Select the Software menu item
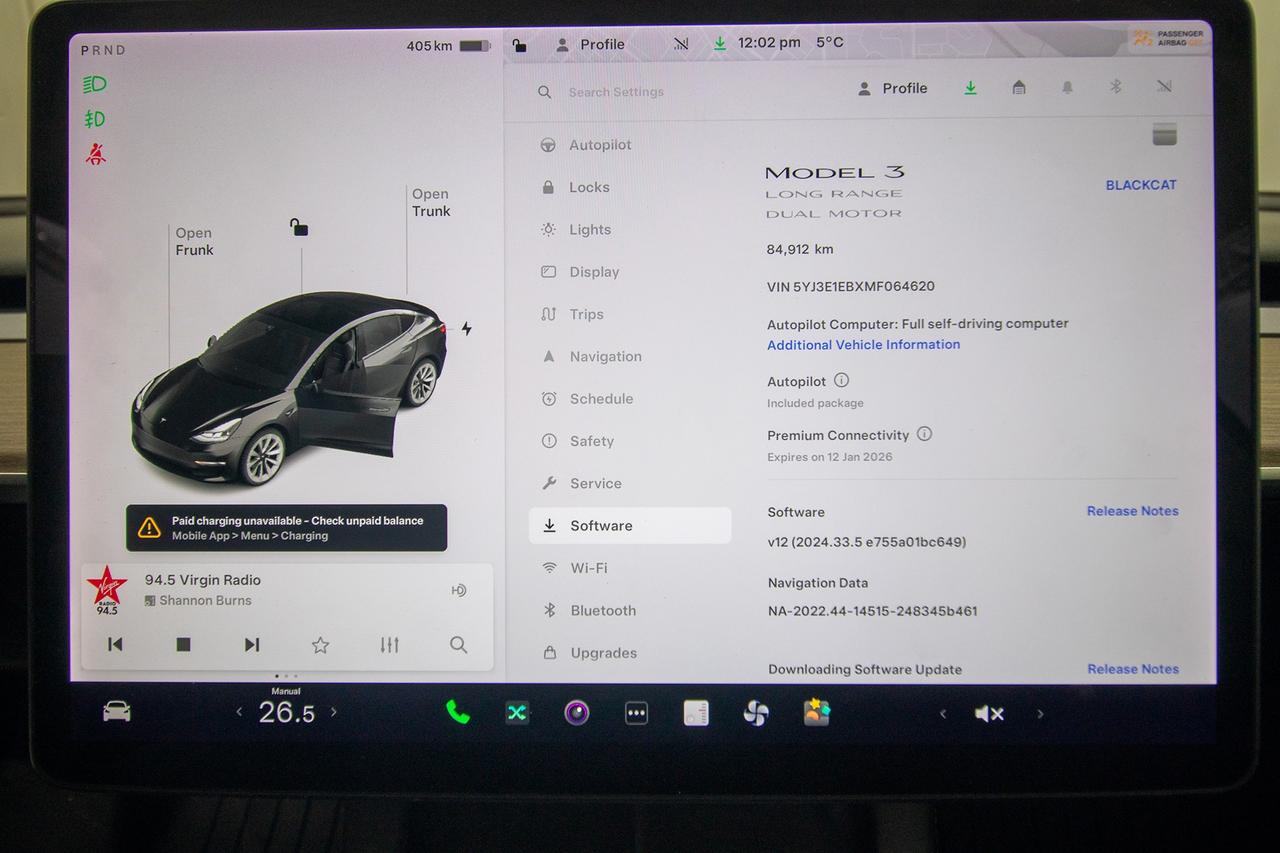The width and height of the screenshot is (1280, 853). pos(630,526)
